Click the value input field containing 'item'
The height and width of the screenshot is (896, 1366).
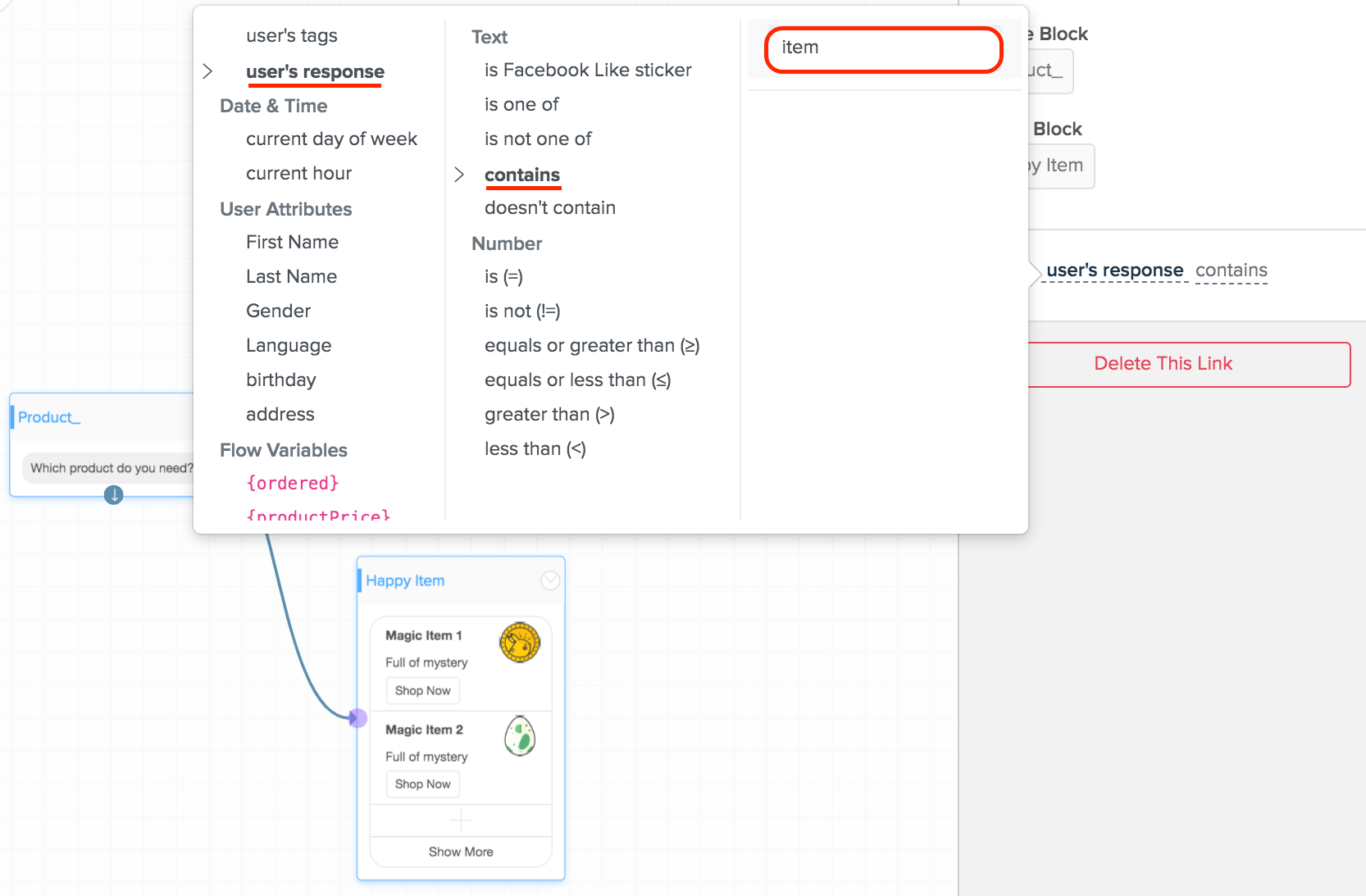click(x=884, y=49)
